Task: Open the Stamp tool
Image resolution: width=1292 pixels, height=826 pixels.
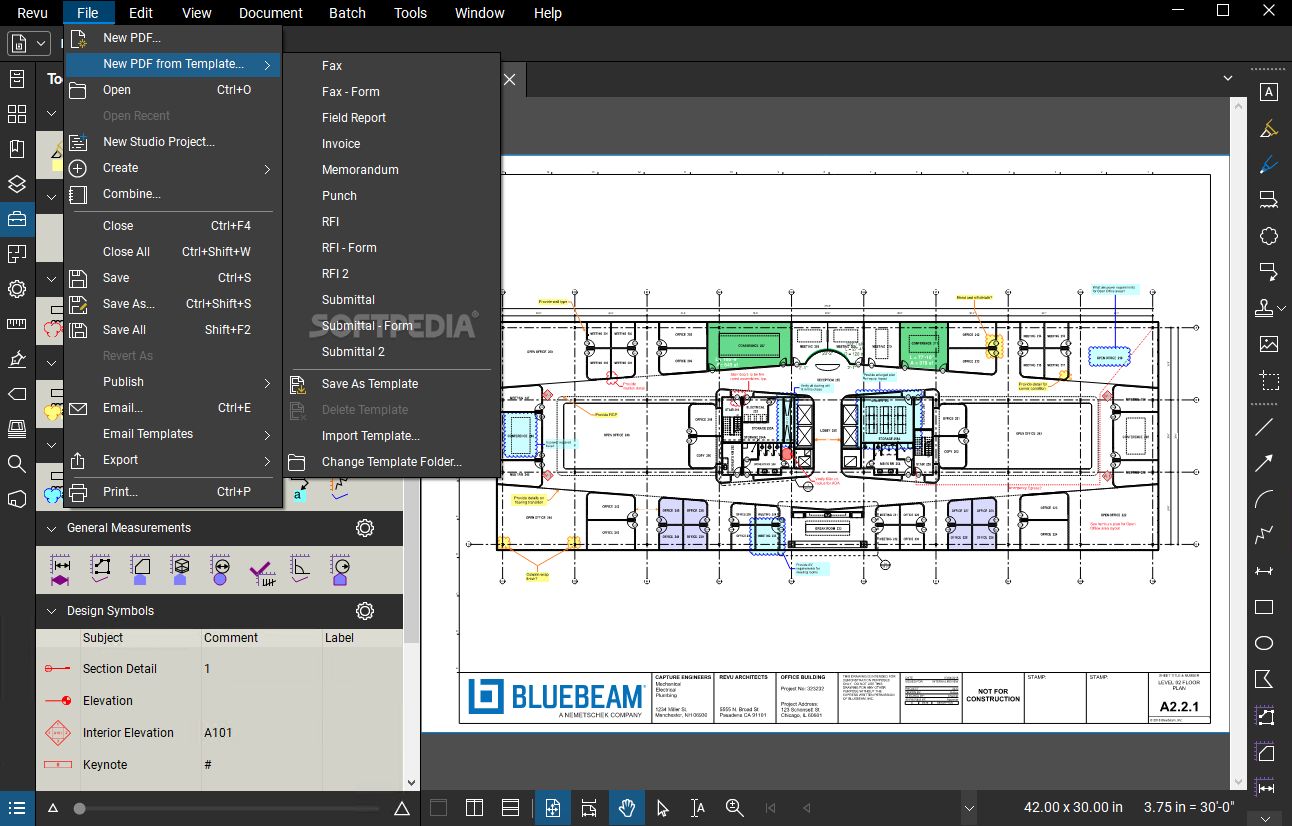Action: 1265,308
